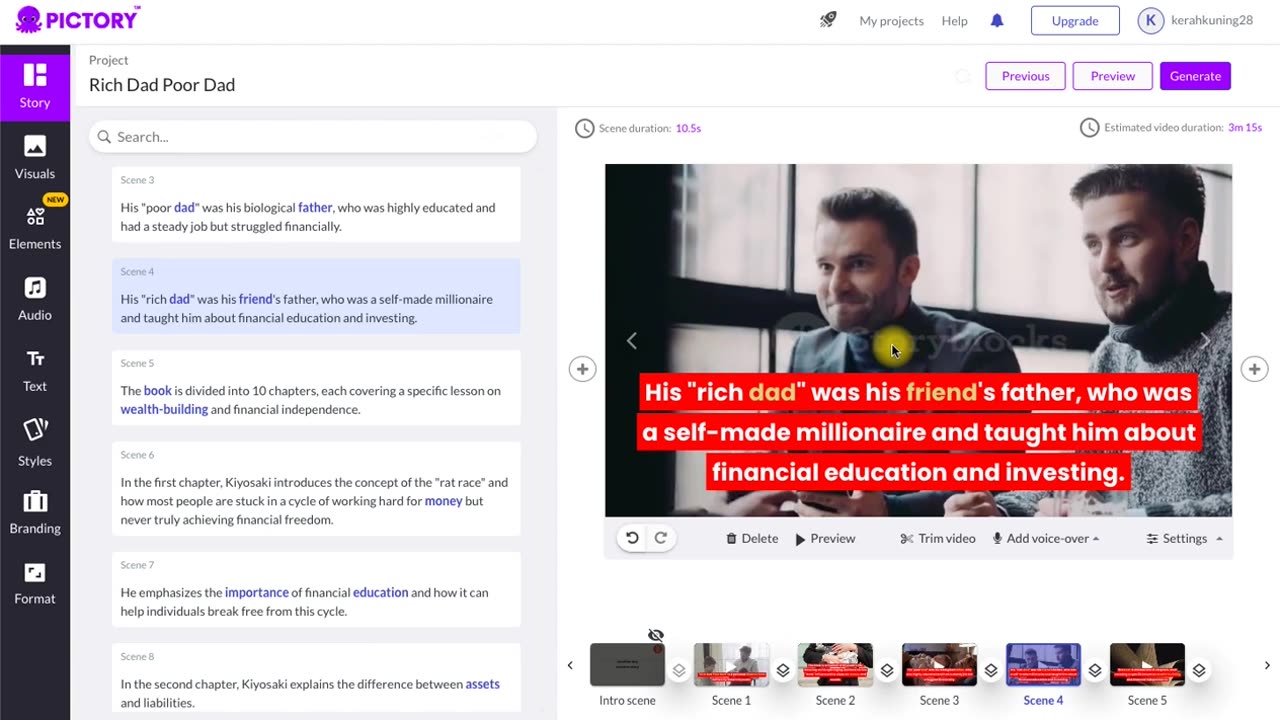Click transition icon after Scene 2
Image resolution: width=1280 pixels, height=720 pixels.
[x=887, y=670]
